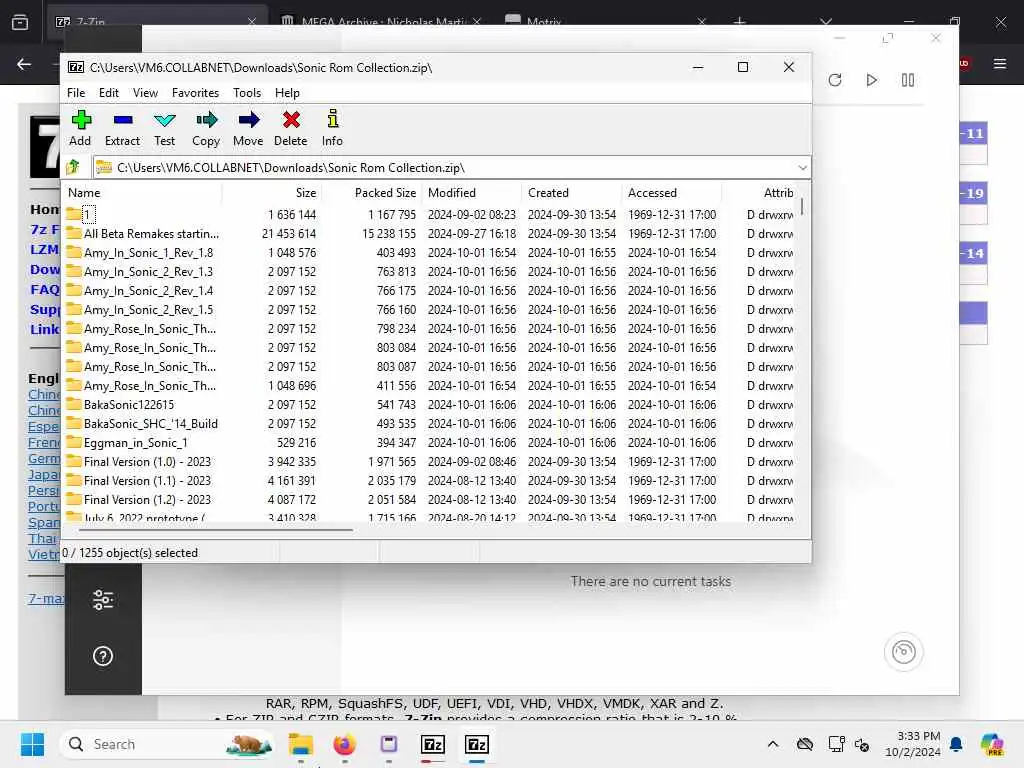The height and width of the screenshot is (768, 1024).
Task: Open the Motrix help question icon
Action: [103, 656]
